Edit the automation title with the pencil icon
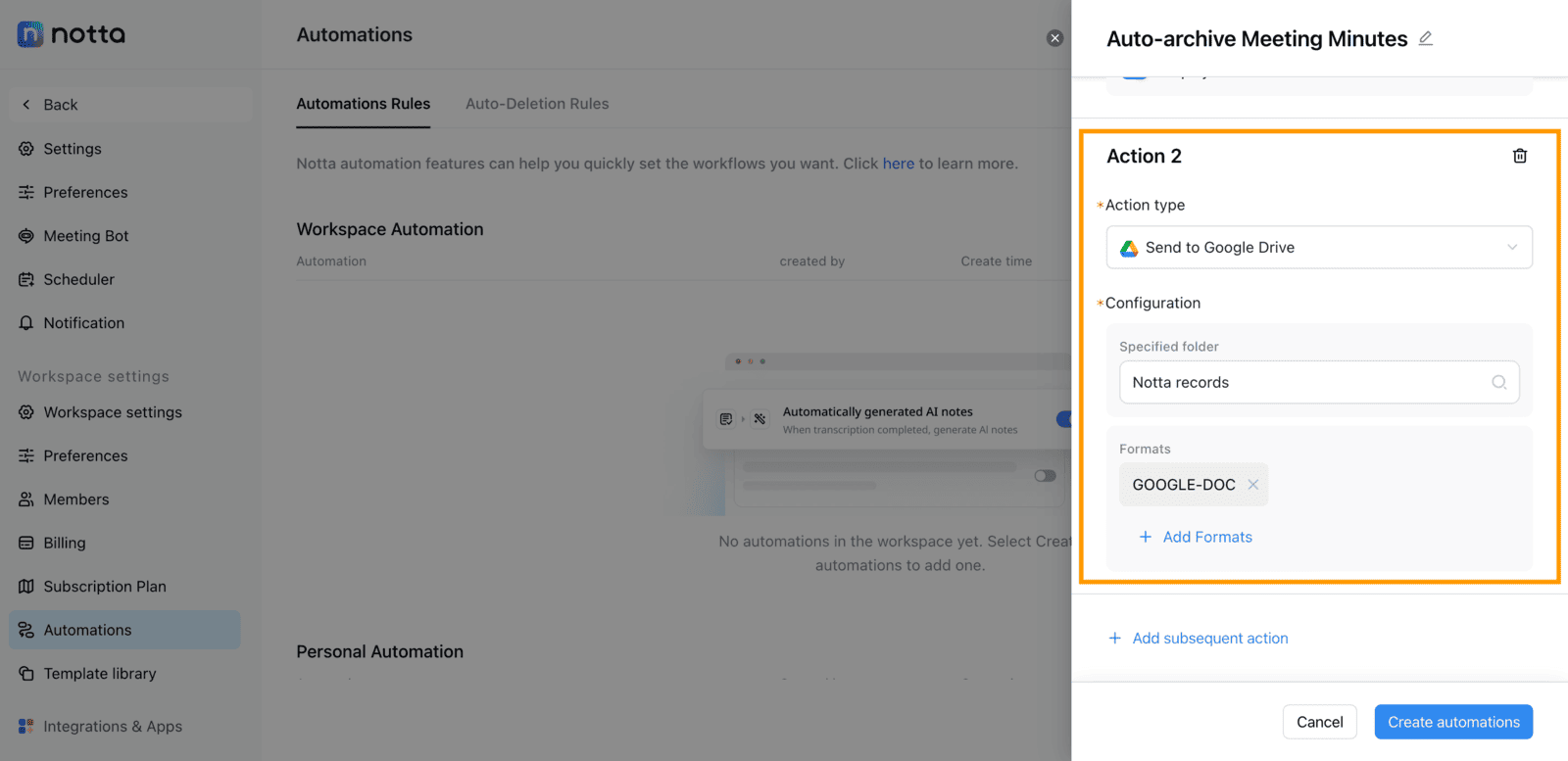Viewport: 1568px width, 761px height. [1426, 38]
